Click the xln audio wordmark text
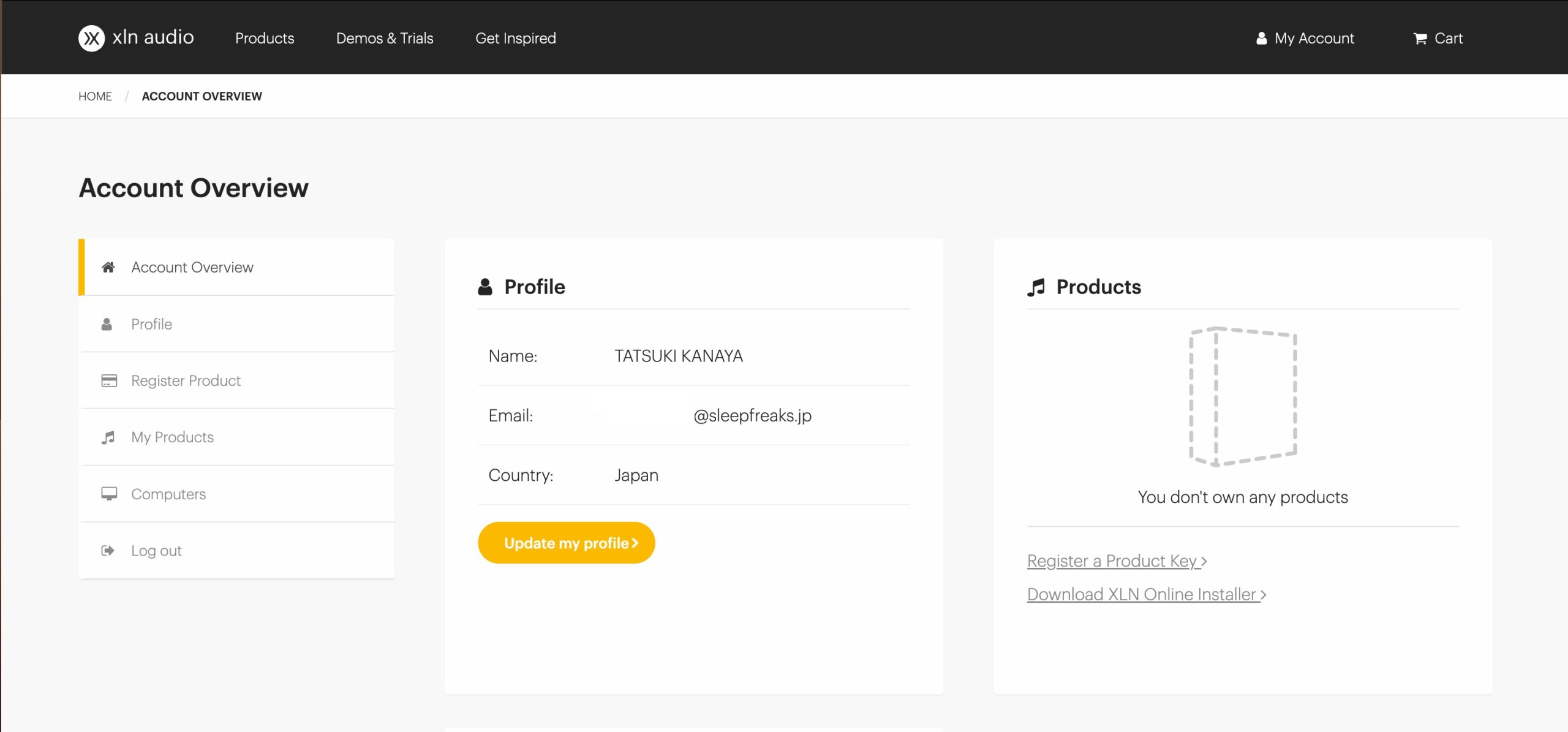 coord(153,37)
